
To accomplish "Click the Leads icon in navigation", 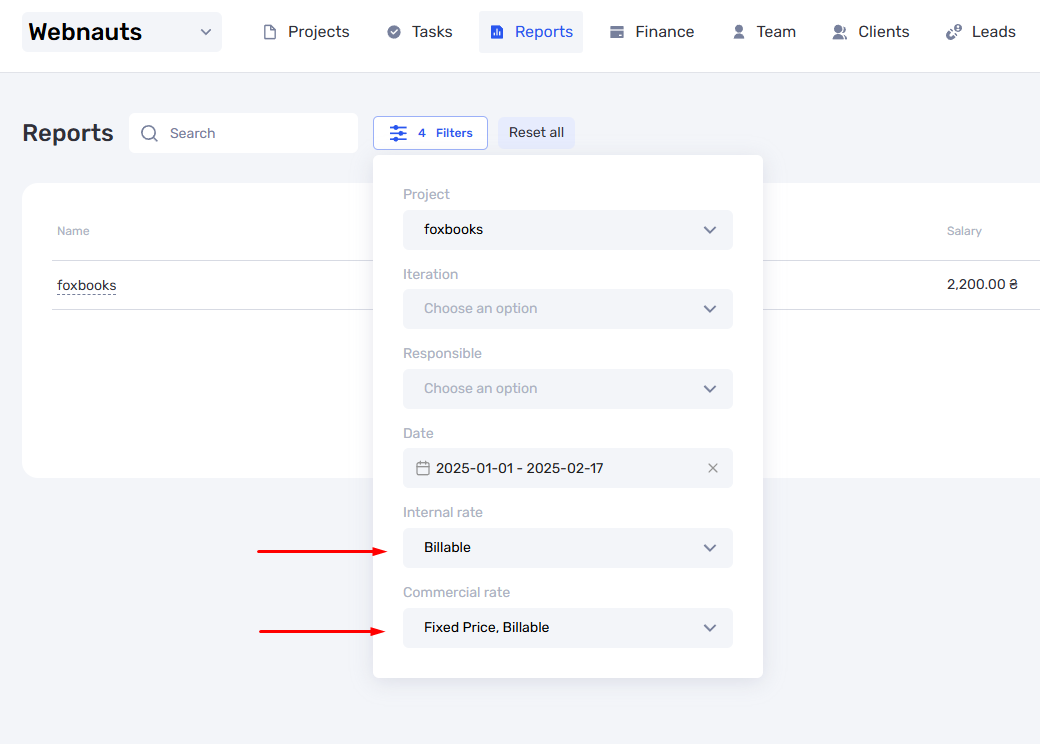I will [x=954, y=32].
